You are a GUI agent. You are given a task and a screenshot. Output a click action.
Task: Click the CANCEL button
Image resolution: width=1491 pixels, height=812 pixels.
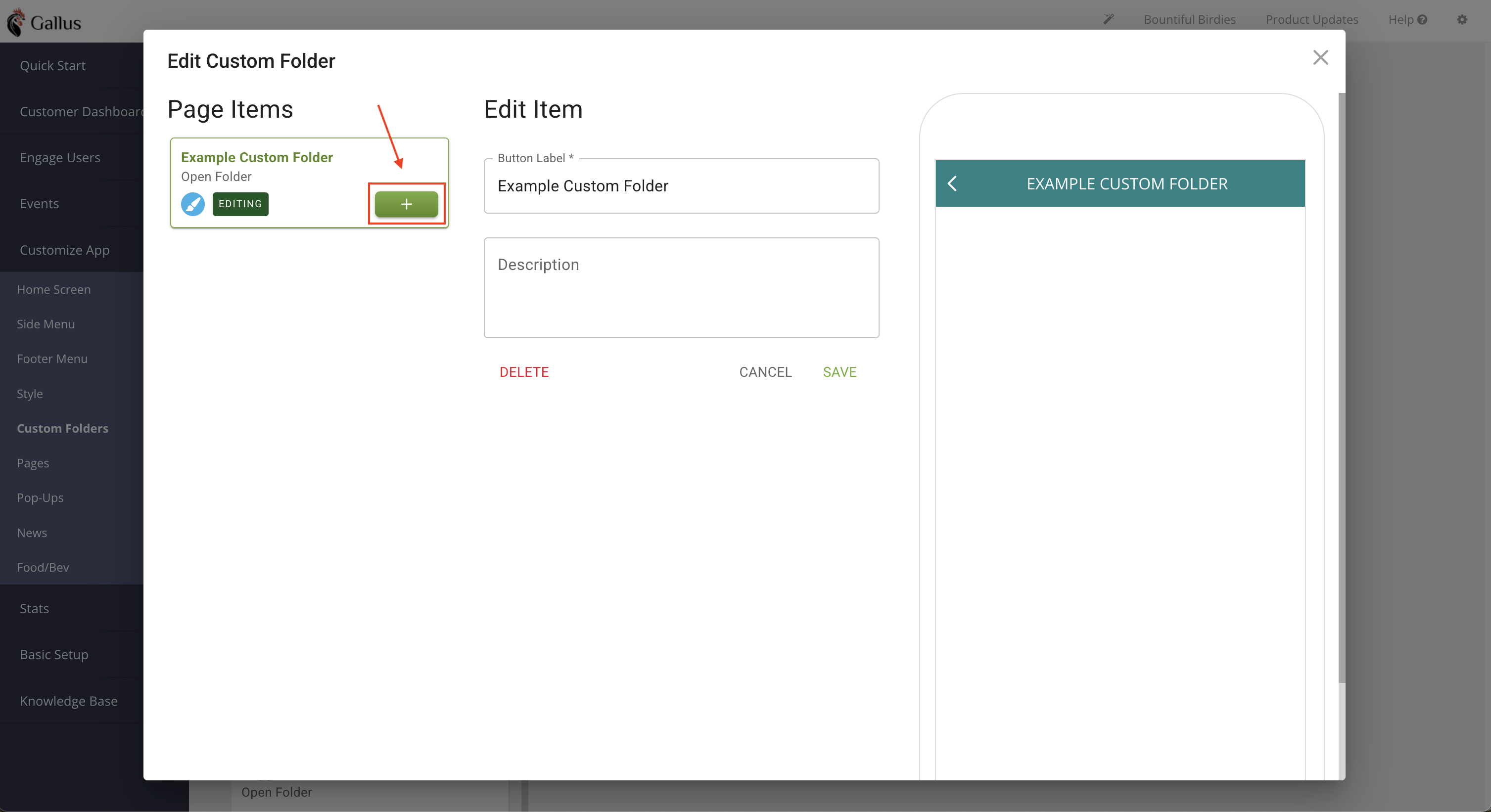[765, 372]
